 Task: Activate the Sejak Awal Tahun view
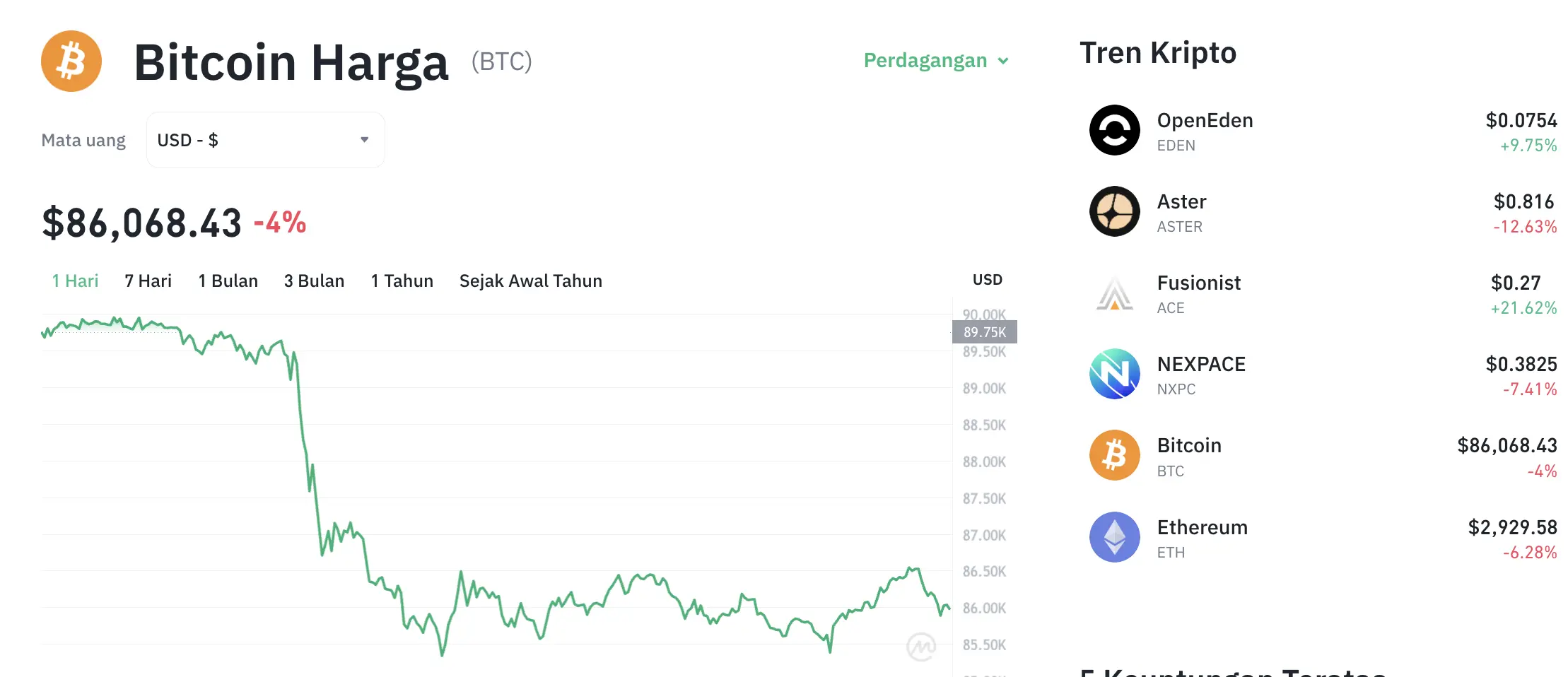(x=530, y=281)
